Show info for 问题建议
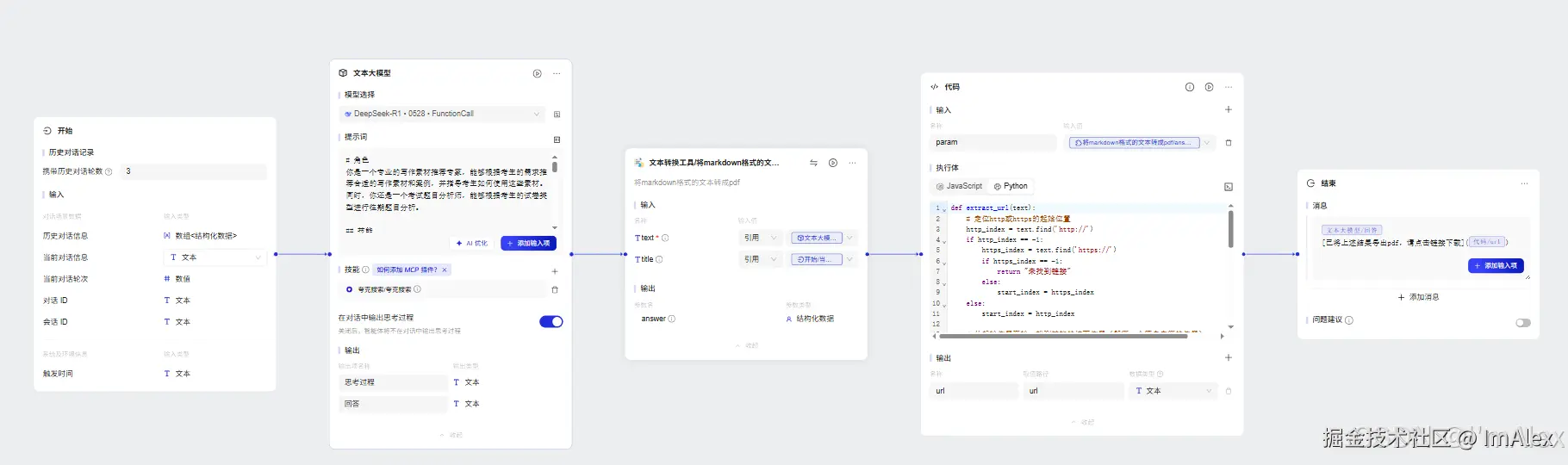This screenshot has height=465, width=1568. (1349, 320)
